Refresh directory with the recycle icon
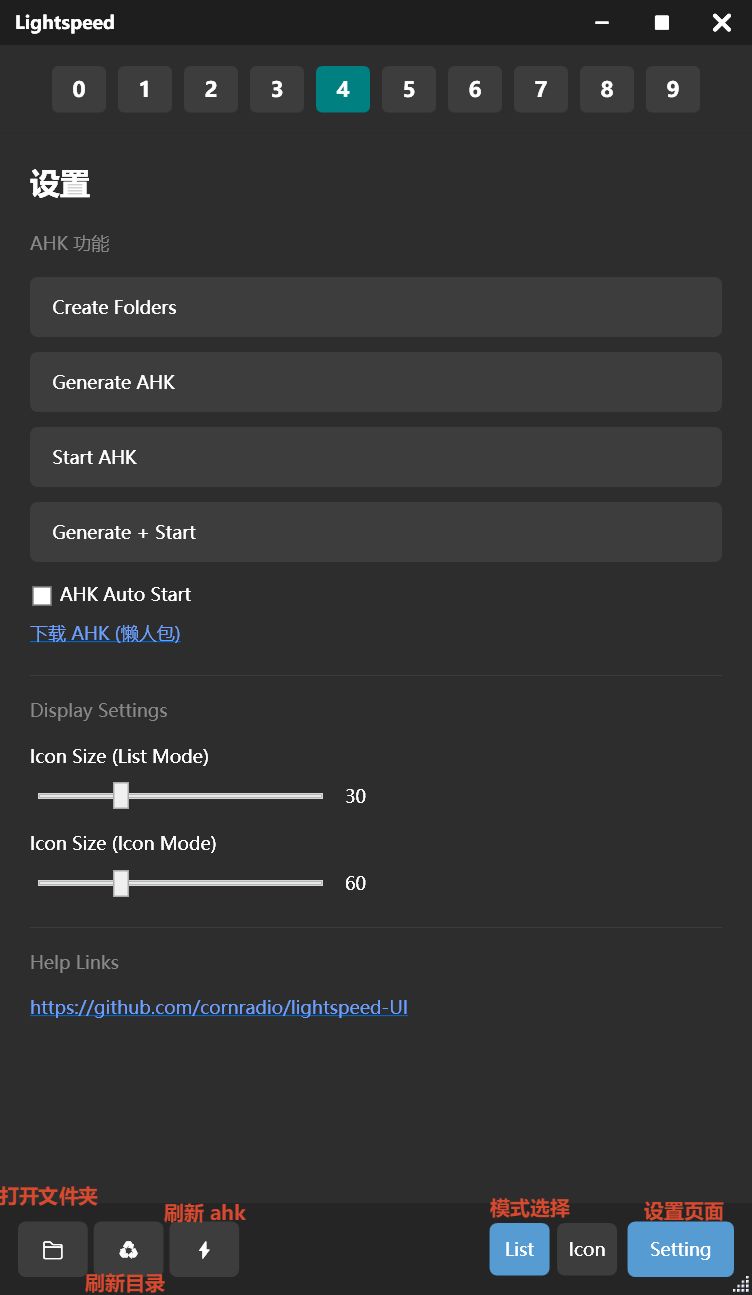Screen dimensions: 752x1295 128,1249
